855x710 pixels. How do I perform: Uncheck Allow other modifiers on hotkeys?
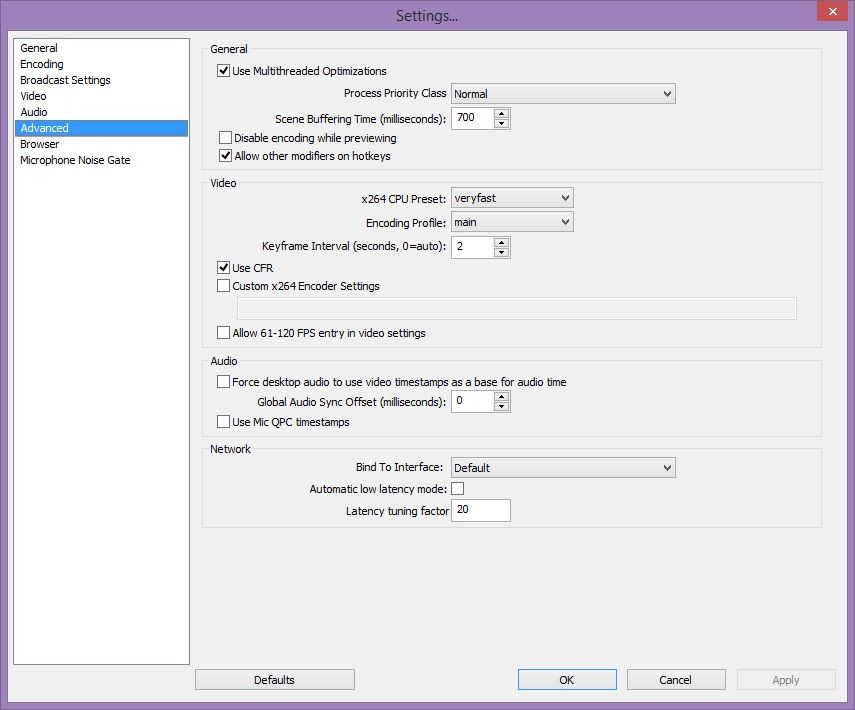pos(225,155)
